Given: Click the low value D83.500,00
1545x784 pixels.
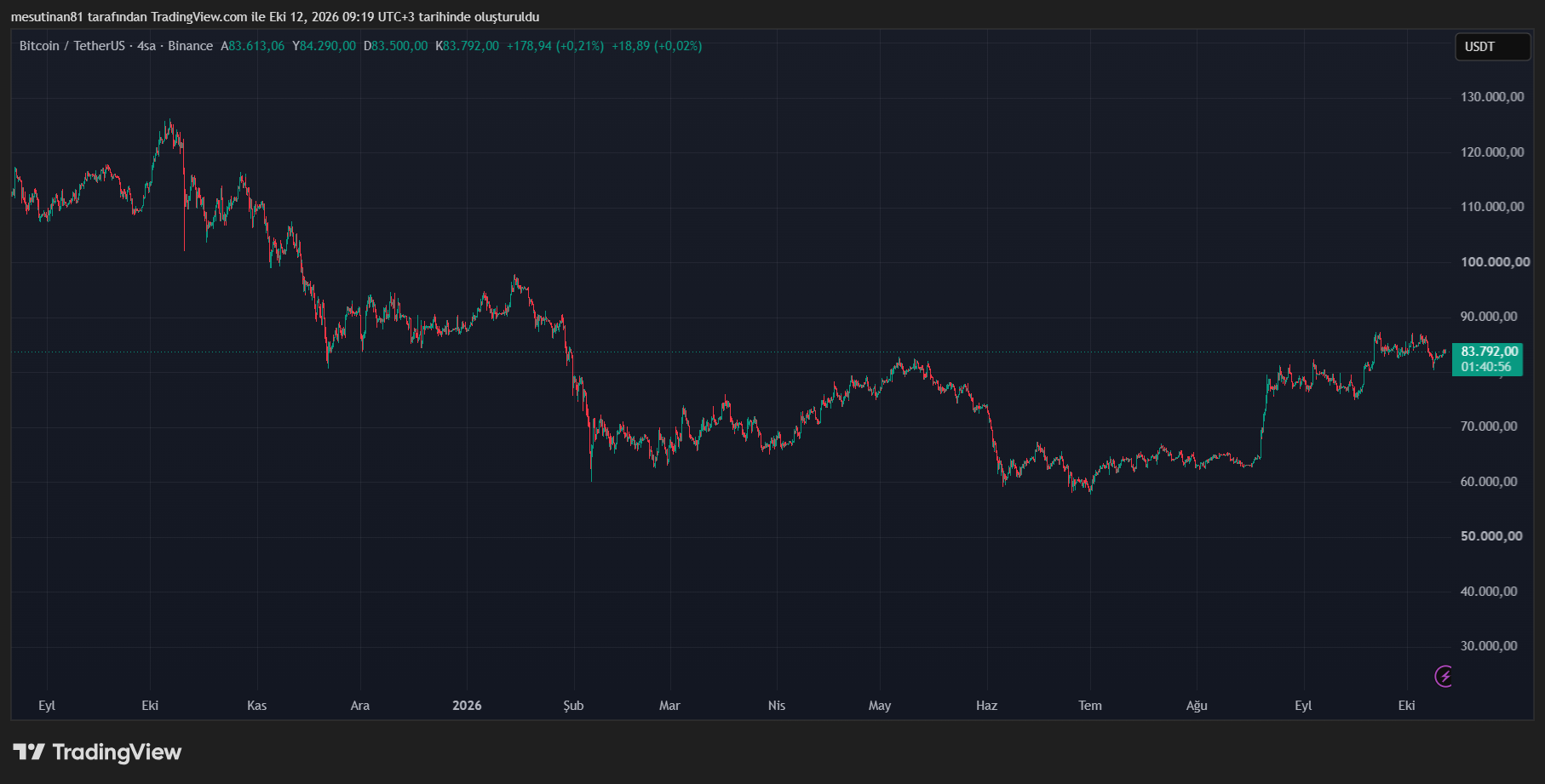Looking at the screenshot, I should pos(396,46).
